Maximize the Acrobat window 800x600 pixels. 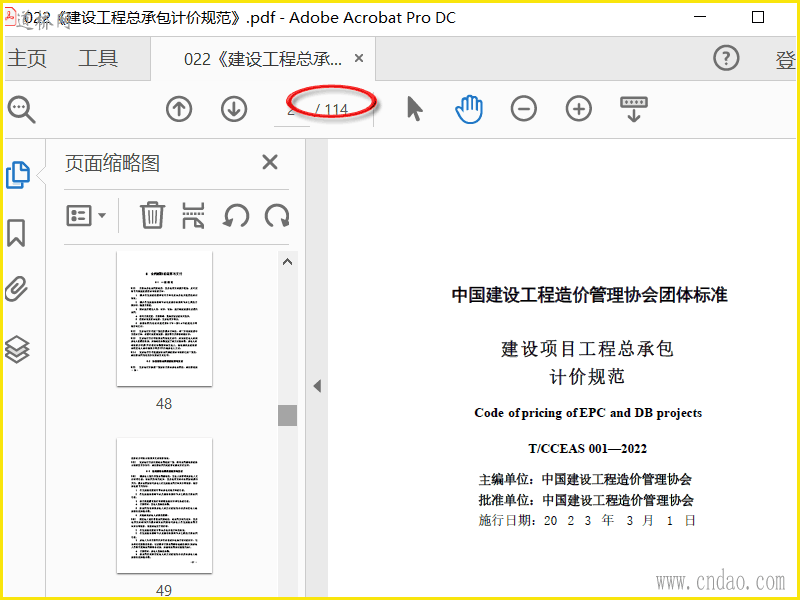(758, 17)
